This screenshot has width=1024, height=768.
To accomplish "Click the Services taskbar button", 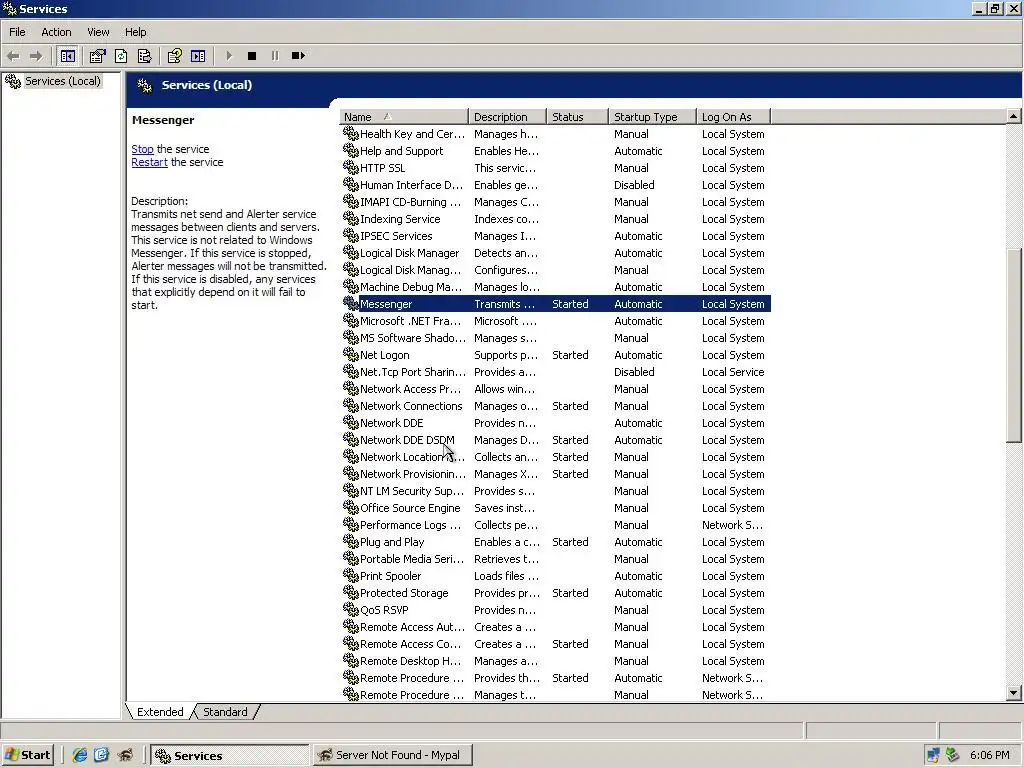I will [229, 755].
